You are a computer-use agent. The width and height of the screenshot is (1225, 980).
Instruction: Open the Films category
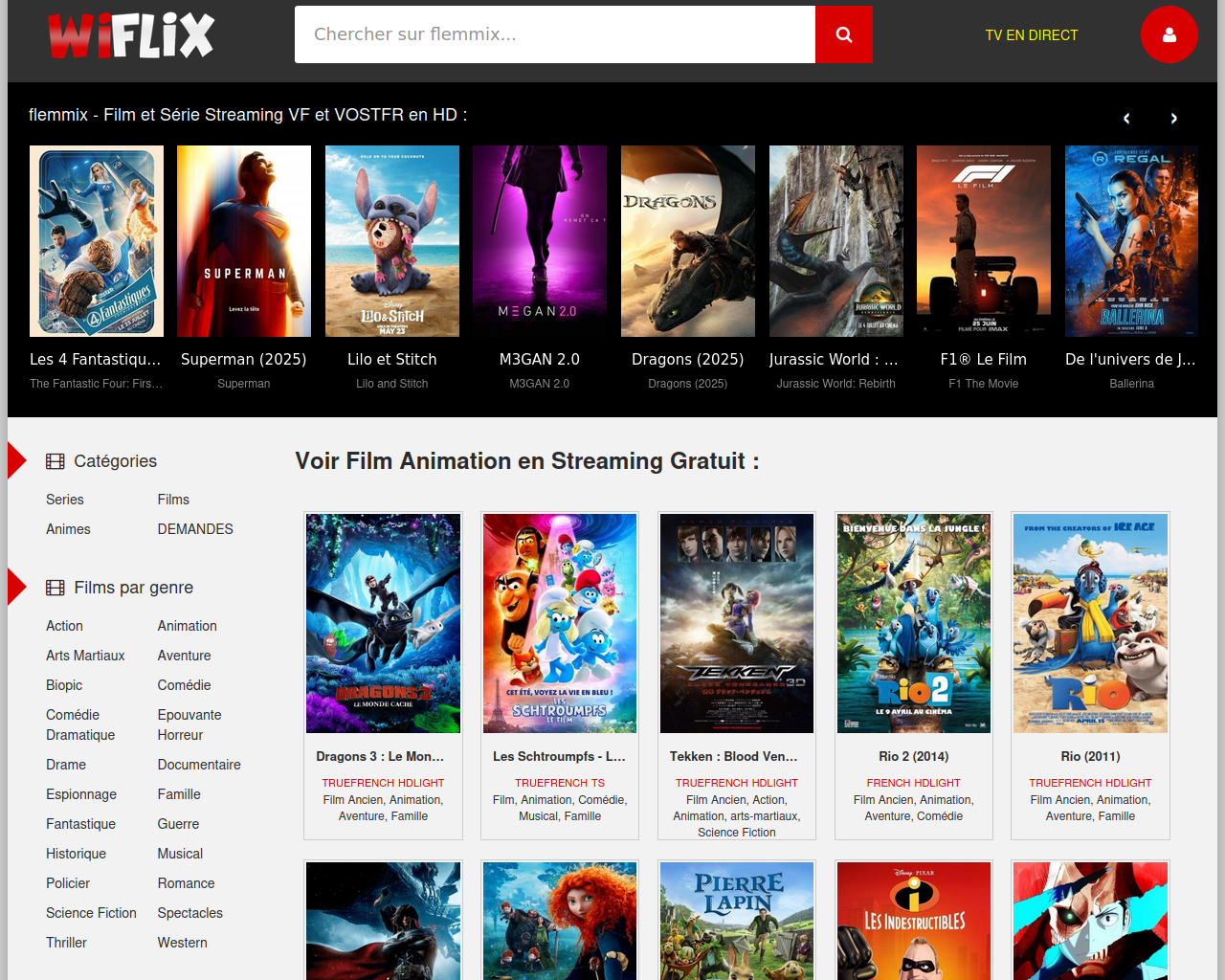tap(173, 500)
